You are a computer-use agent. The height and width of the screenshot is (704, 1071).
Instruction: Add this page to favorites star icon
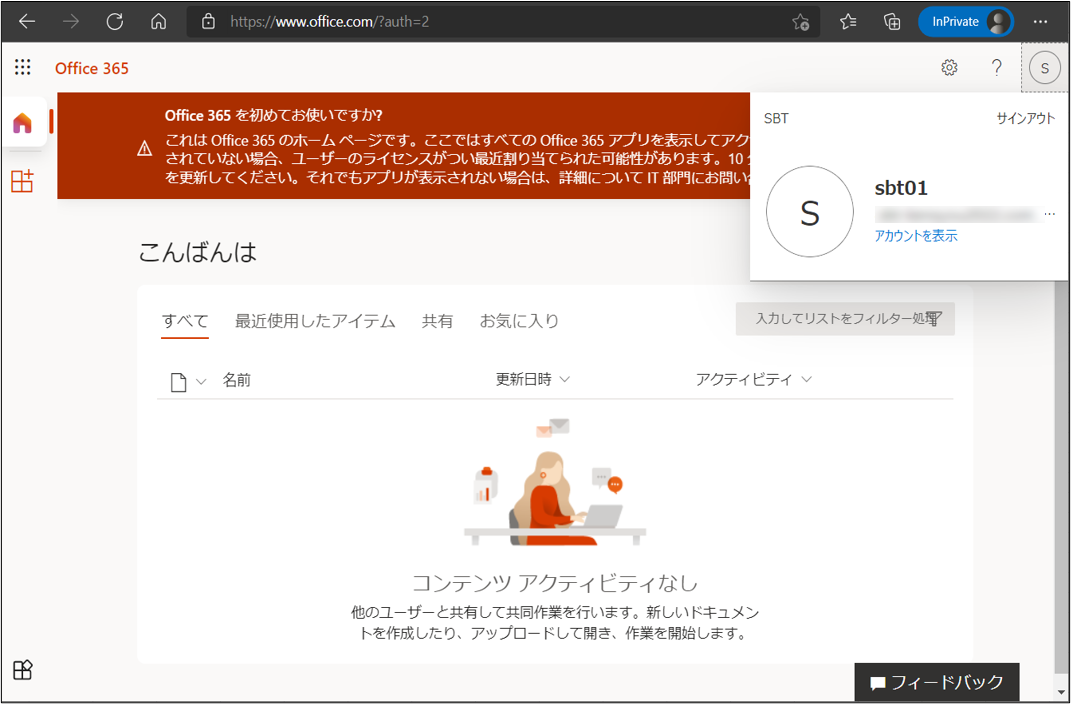(x=801, y=22)
